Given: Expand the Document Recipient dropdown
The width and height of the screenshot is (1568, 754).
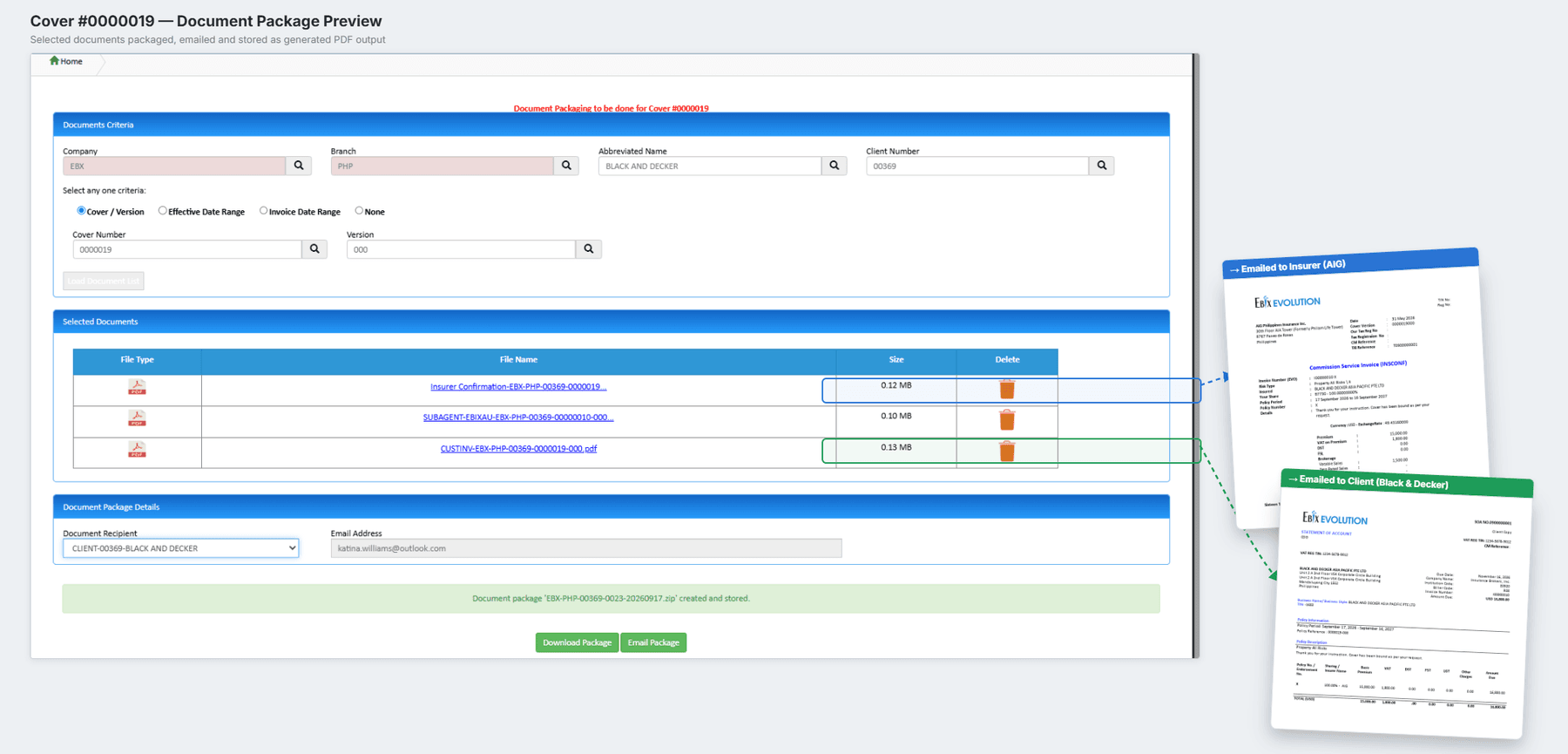Looking at the screenshot, I should (x=181, y=548).
